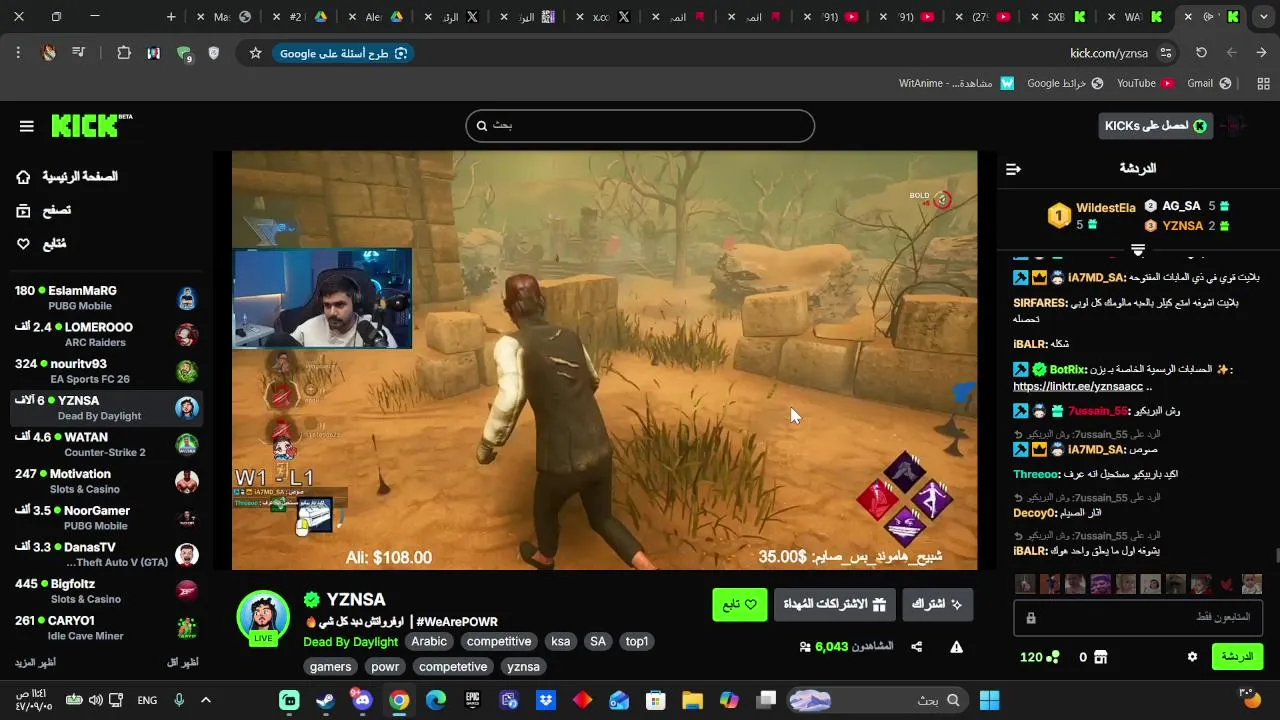Select the 'powr' stream tag

click(x=385, y=667)
